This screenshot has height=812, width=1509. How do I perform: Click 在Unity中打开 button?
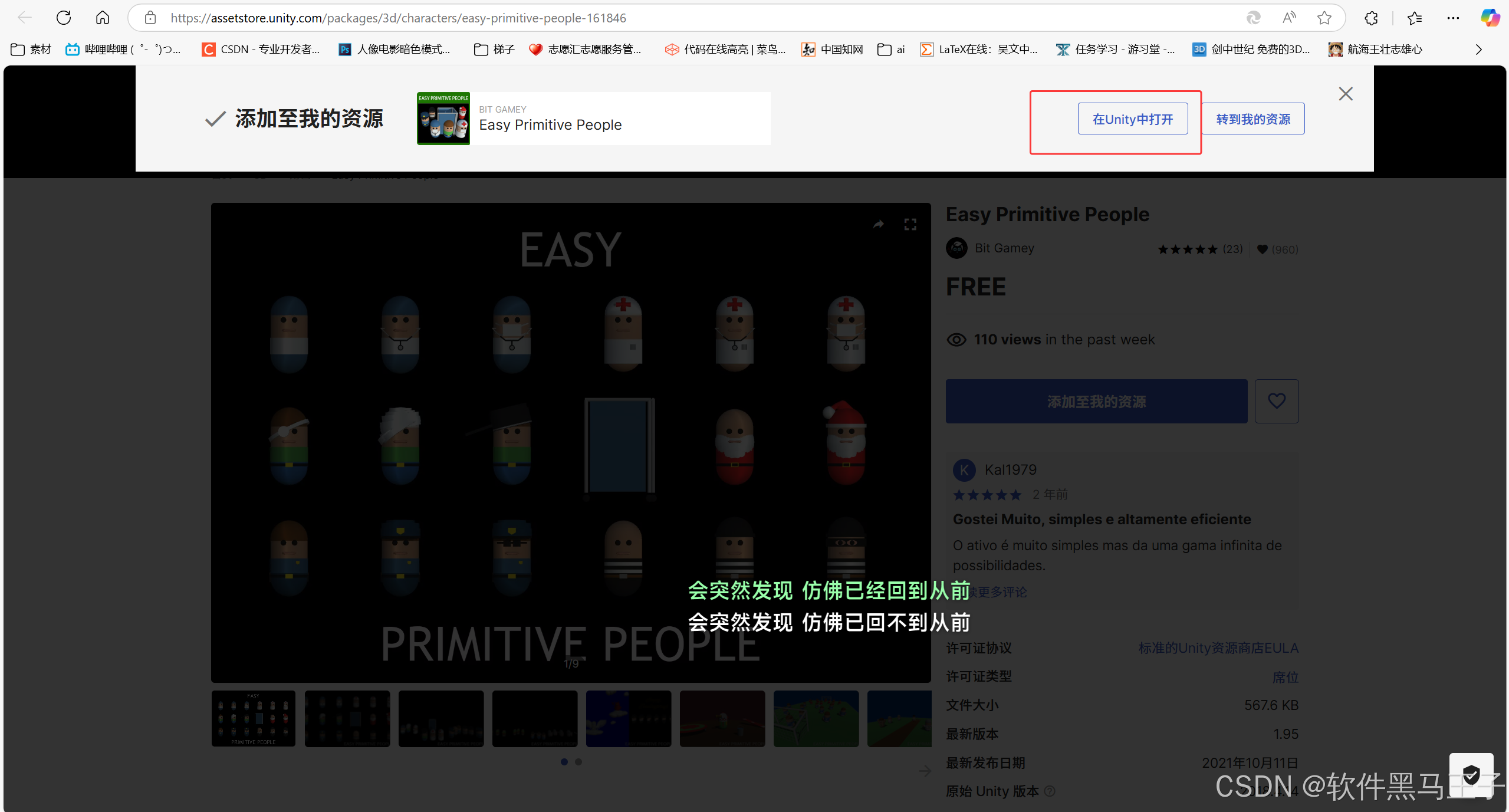[x=1133, y=119]
